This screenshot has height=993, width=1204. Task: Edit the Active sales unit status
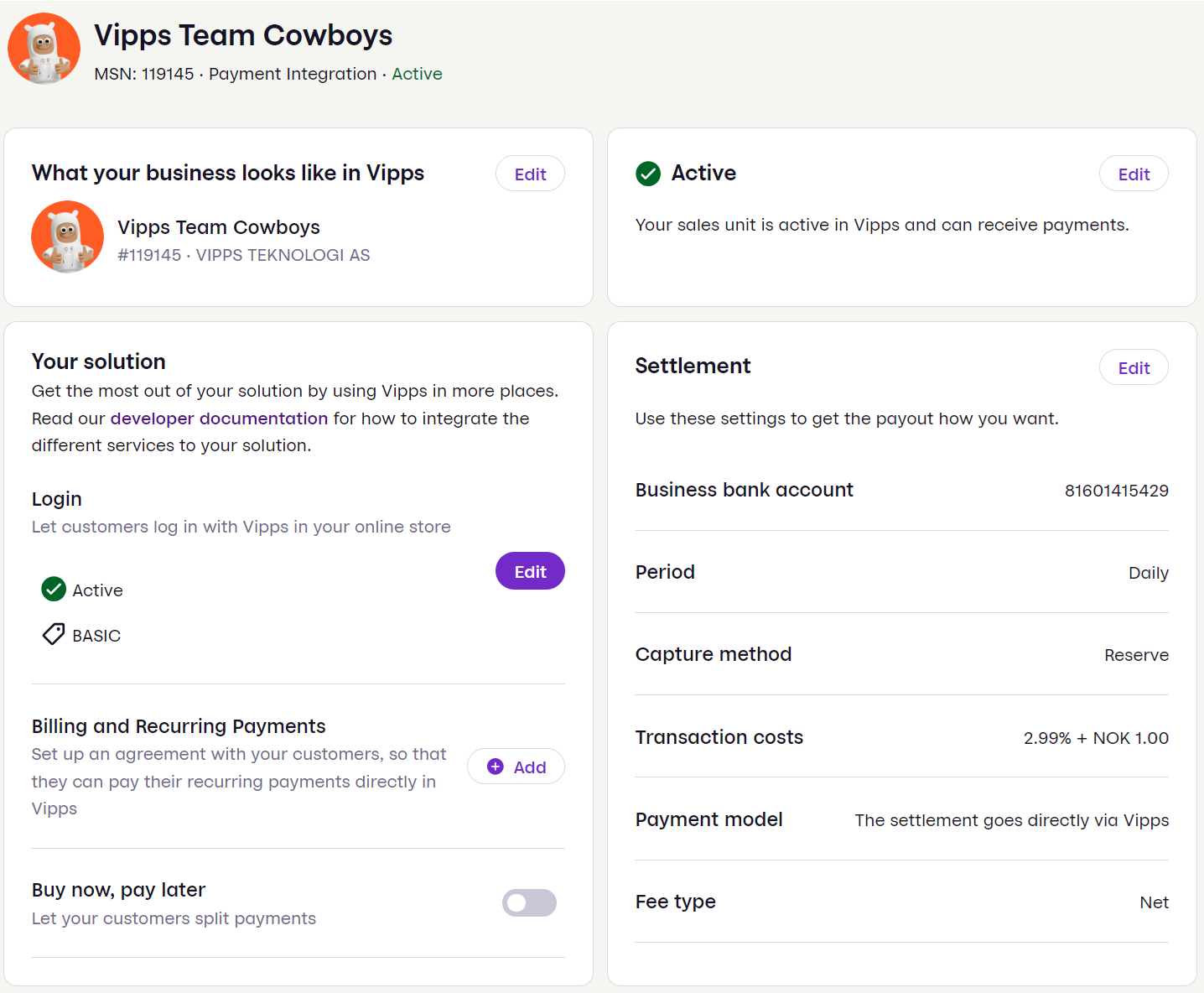pos(1134,174)
